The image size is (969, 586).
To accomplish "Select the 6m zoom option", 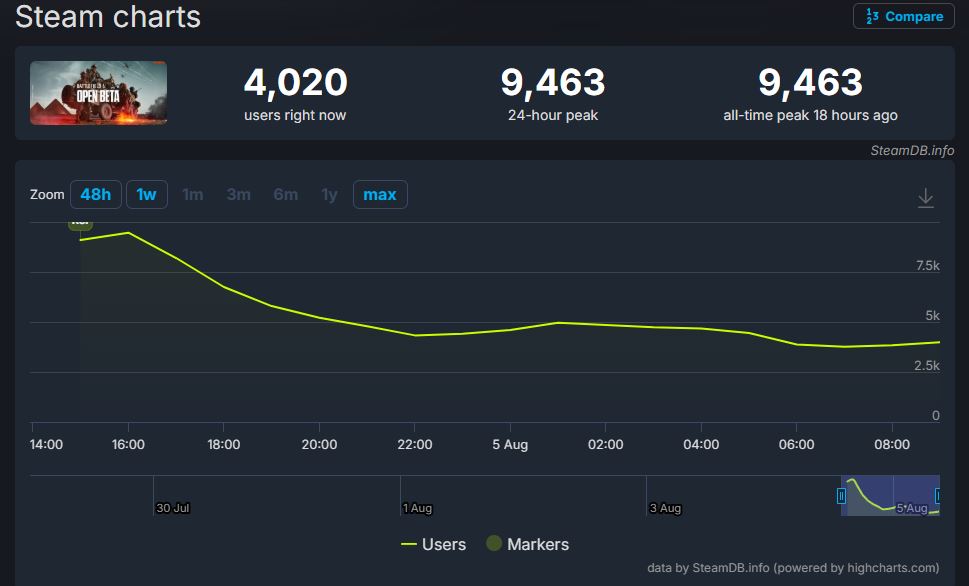I will point(285,194).
